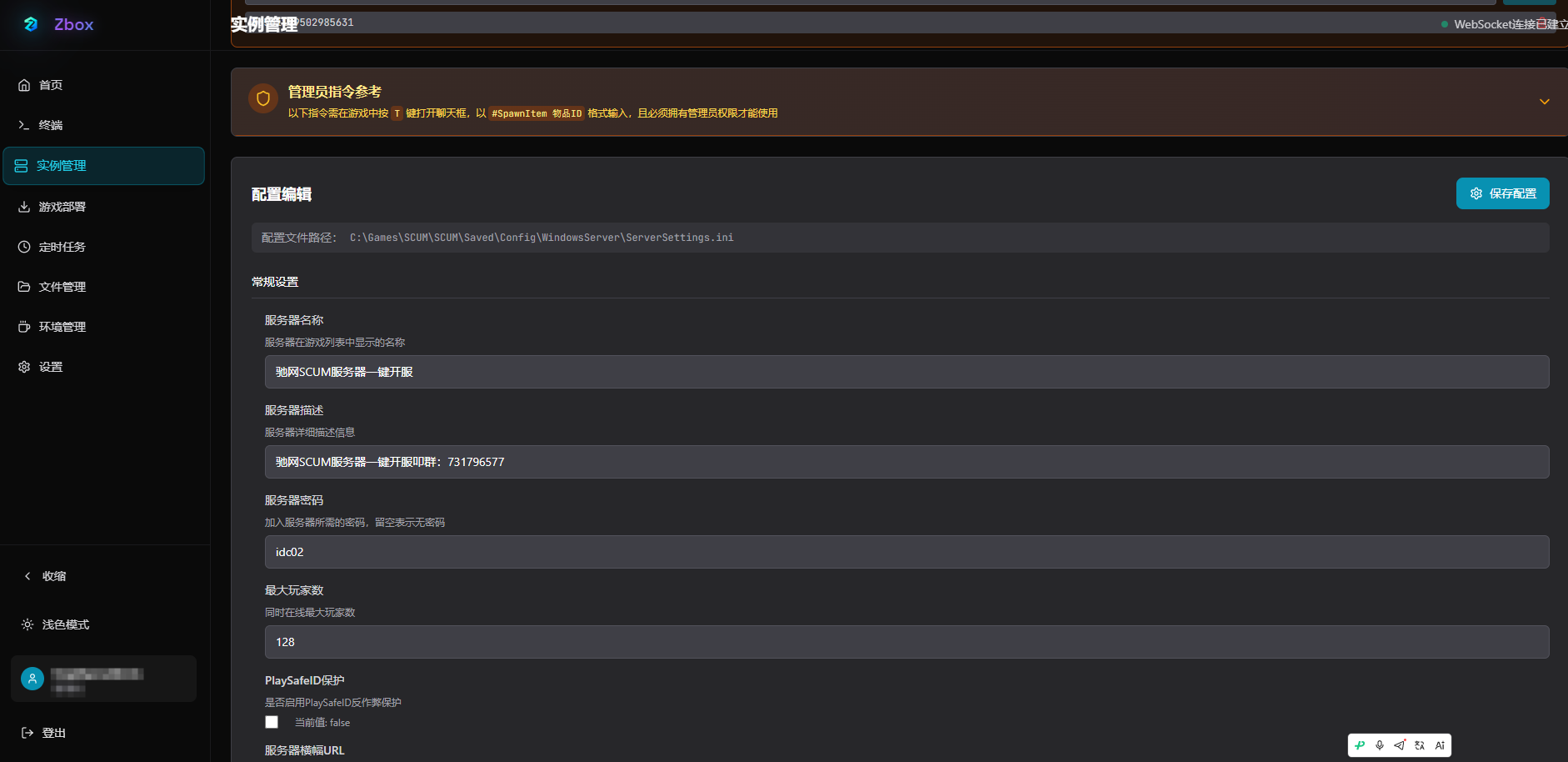Image resolution: width=1568 pixels, height=762 pixels.
Task: Open 文件管理 file manager
Action: [x=52, y=287]
